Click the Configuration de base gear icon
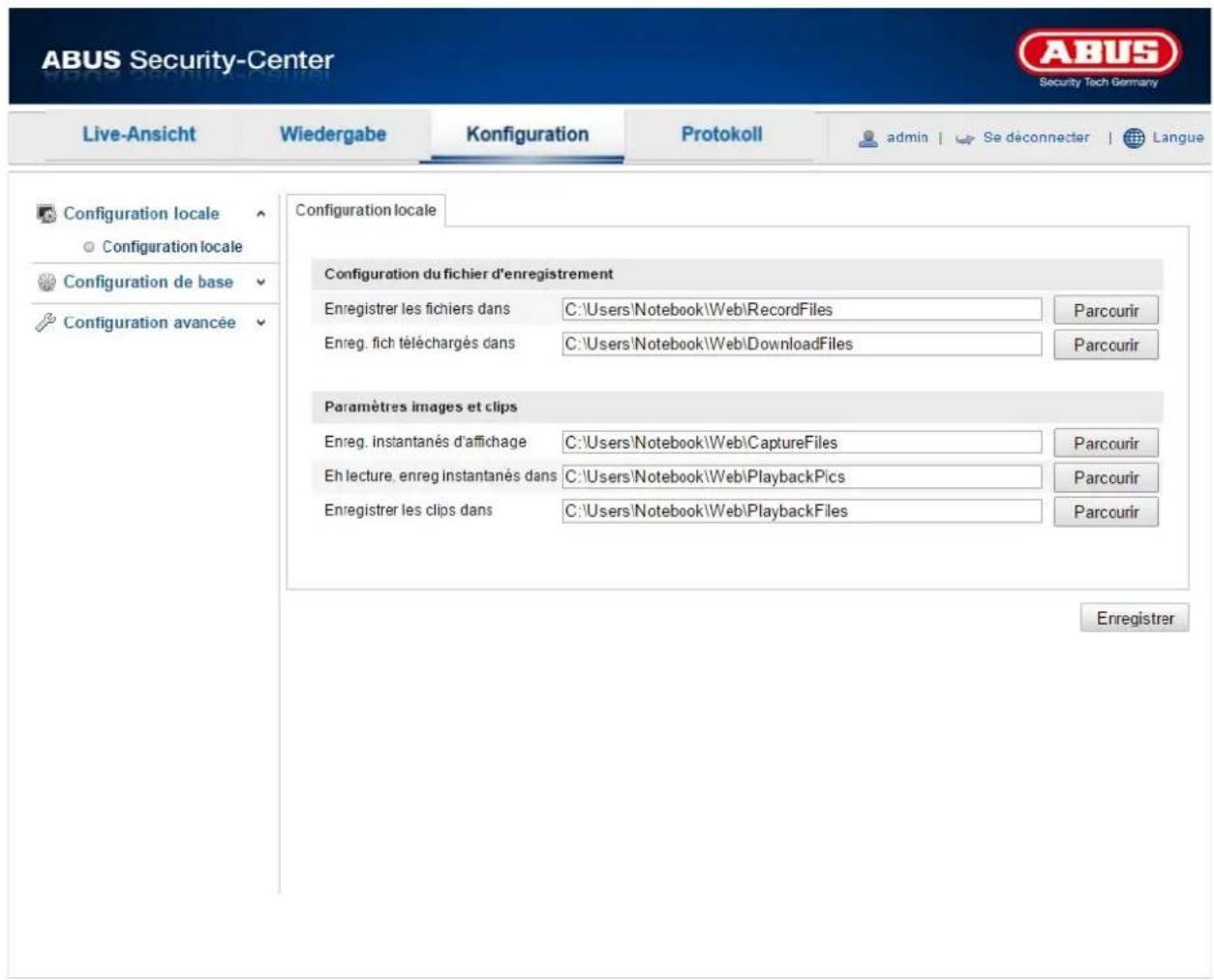 point(46,282)
